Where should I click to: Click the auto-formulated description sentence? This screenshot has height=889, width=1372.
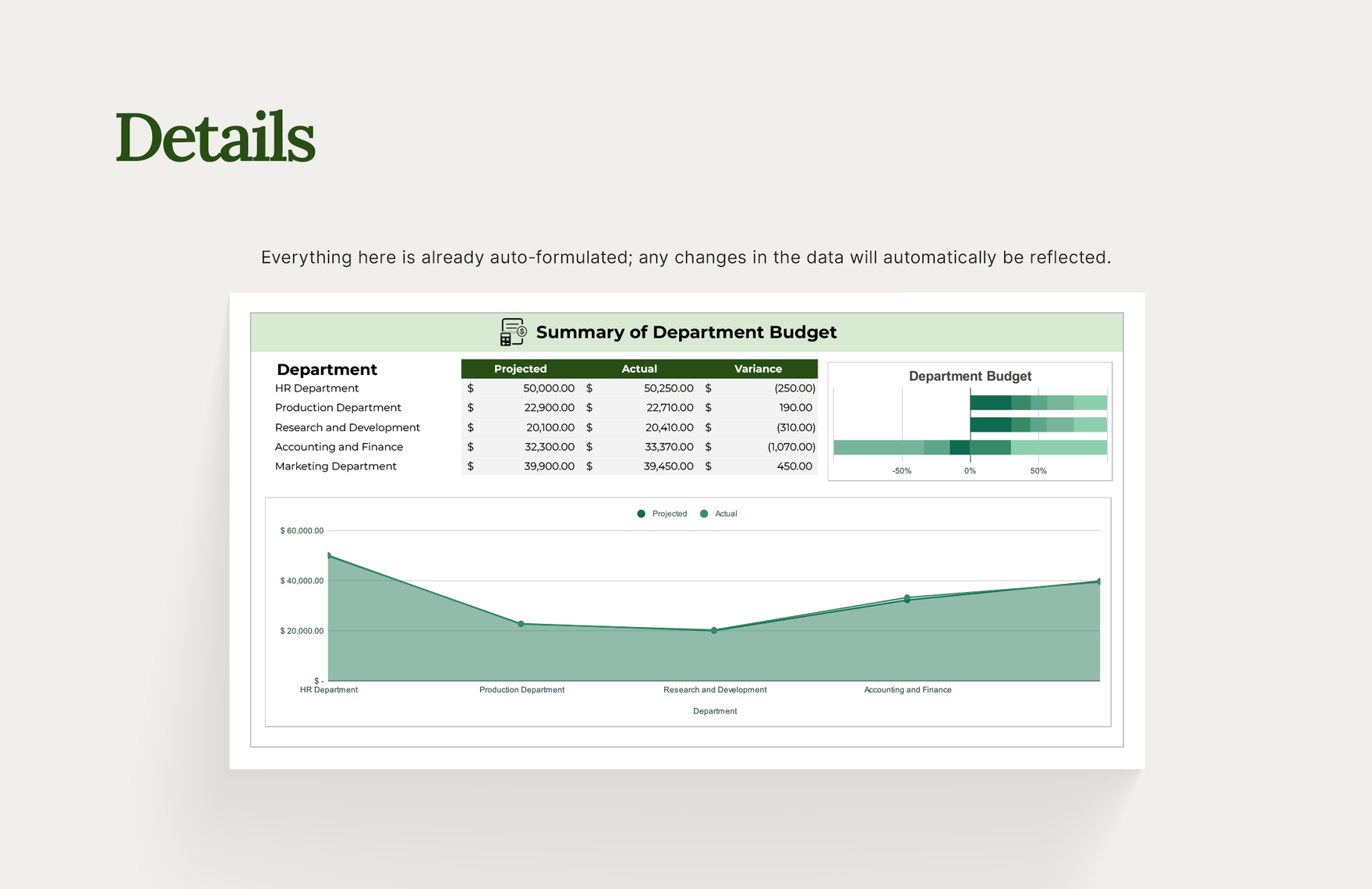686,257
